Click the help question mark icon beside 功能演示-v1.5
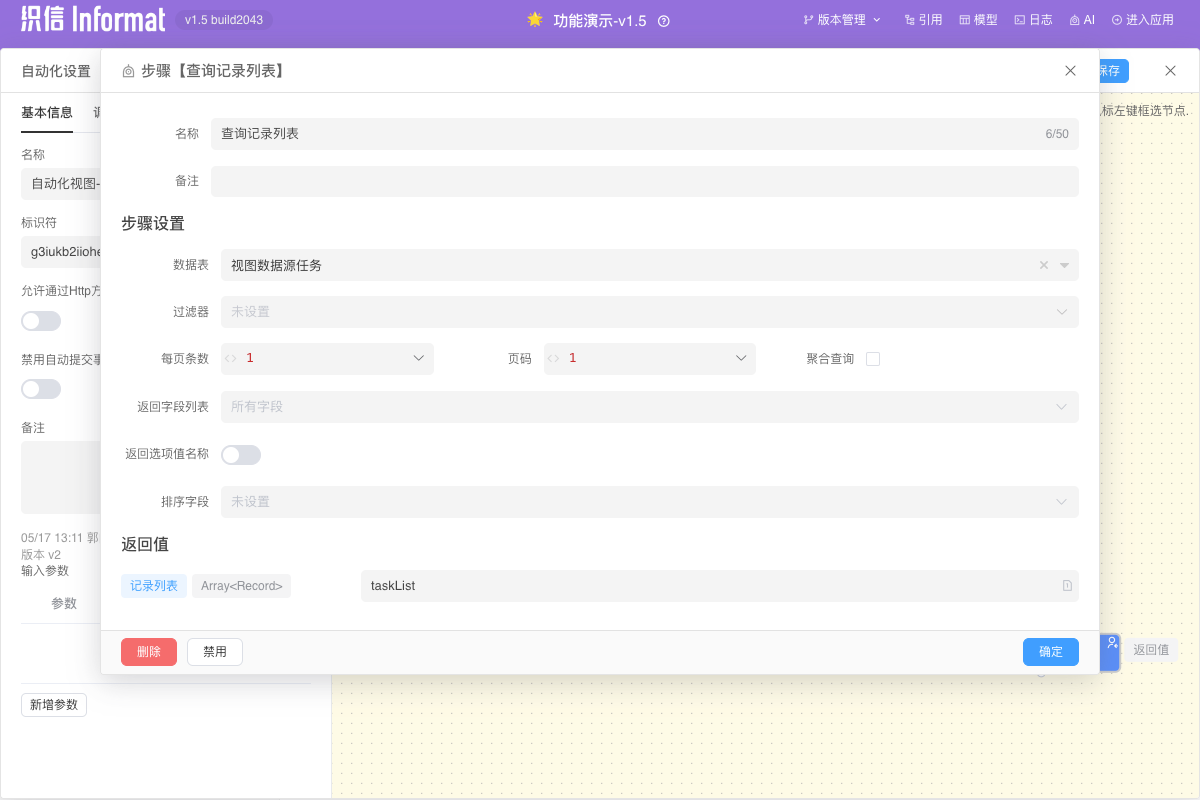Viewport: 1200px width, 800px height. point(664,21)
